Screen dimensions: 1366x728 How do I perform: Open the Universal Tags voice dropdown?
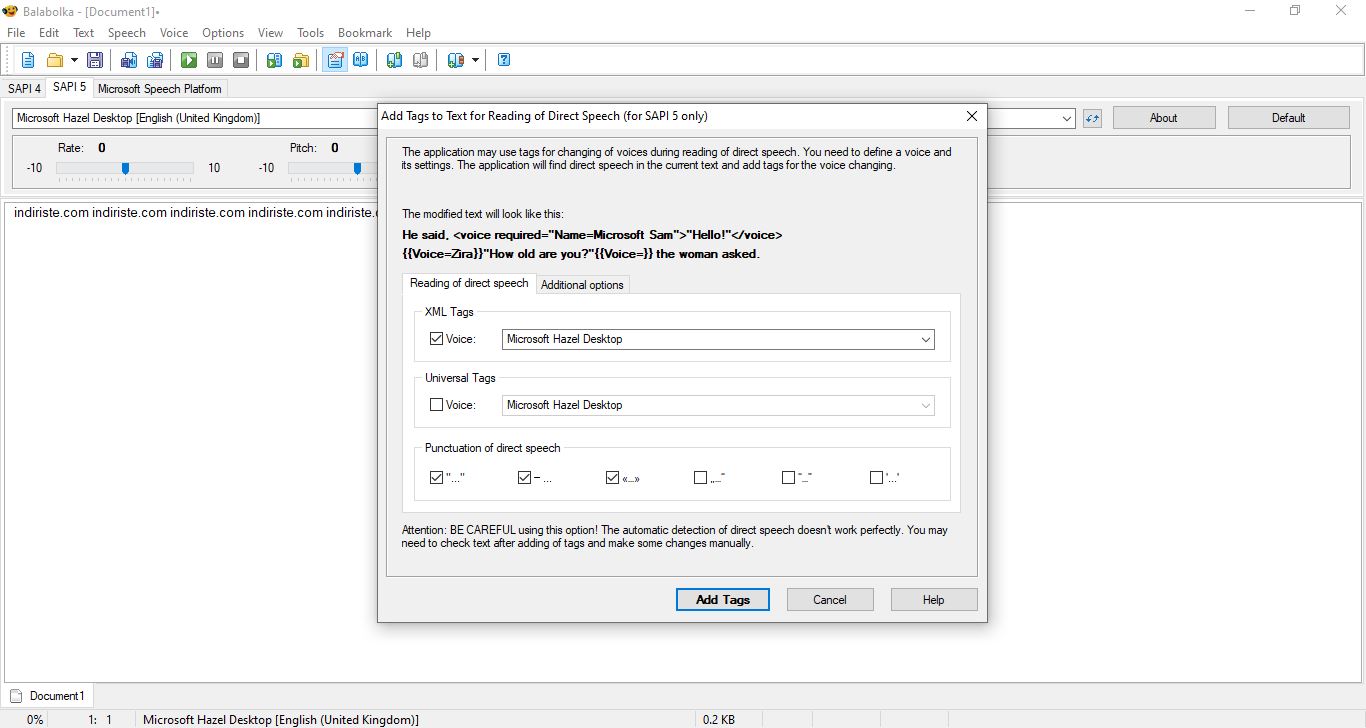tap(925, 405)
